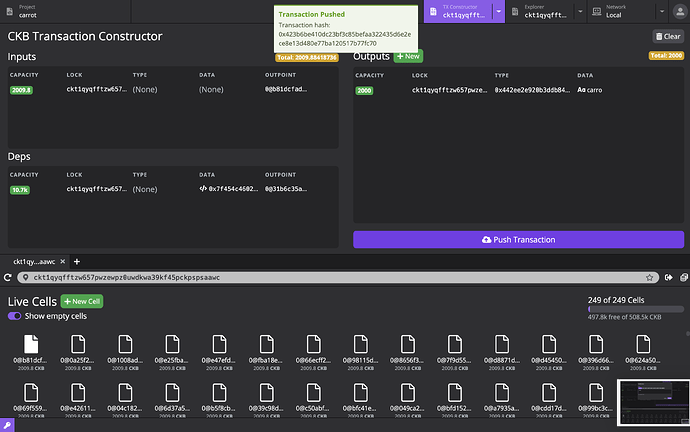
Task: Select live cell 0@b5f8cb
Action: [x=219, y=400]
